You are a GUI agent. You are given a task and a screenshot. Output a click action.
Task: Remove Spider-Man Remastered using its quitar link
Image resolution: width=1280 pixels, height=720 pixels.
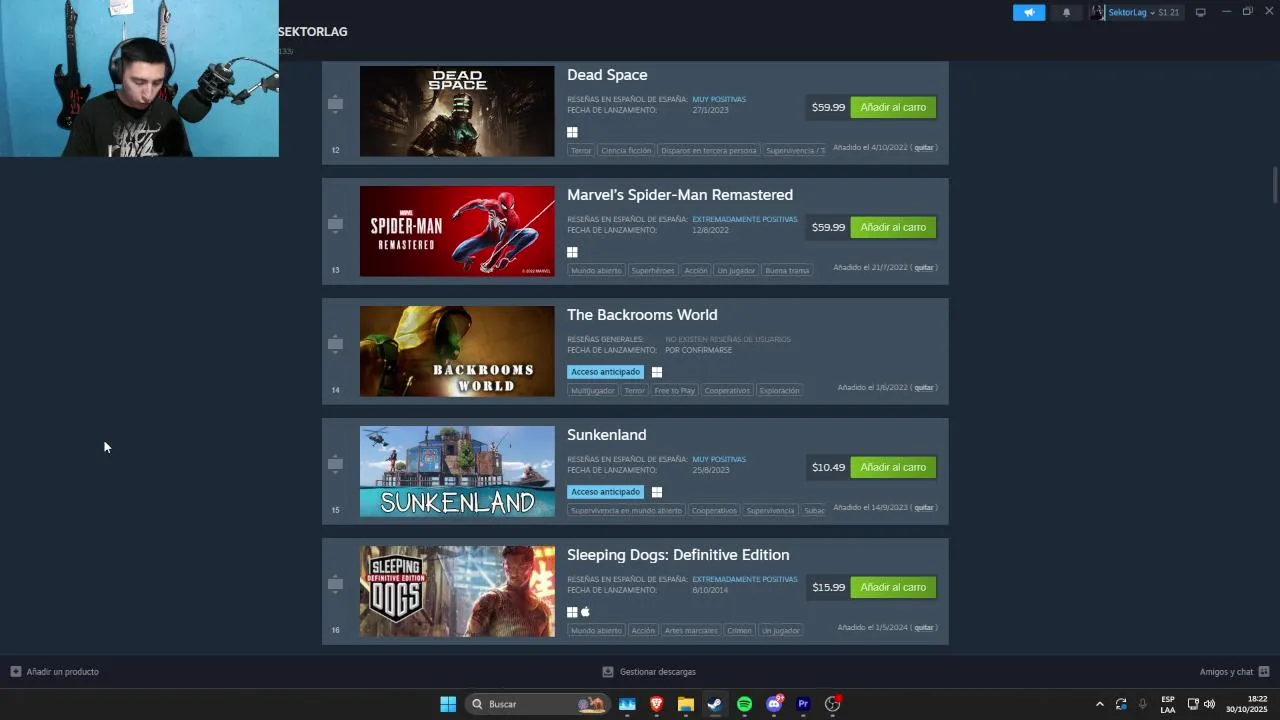924,268
